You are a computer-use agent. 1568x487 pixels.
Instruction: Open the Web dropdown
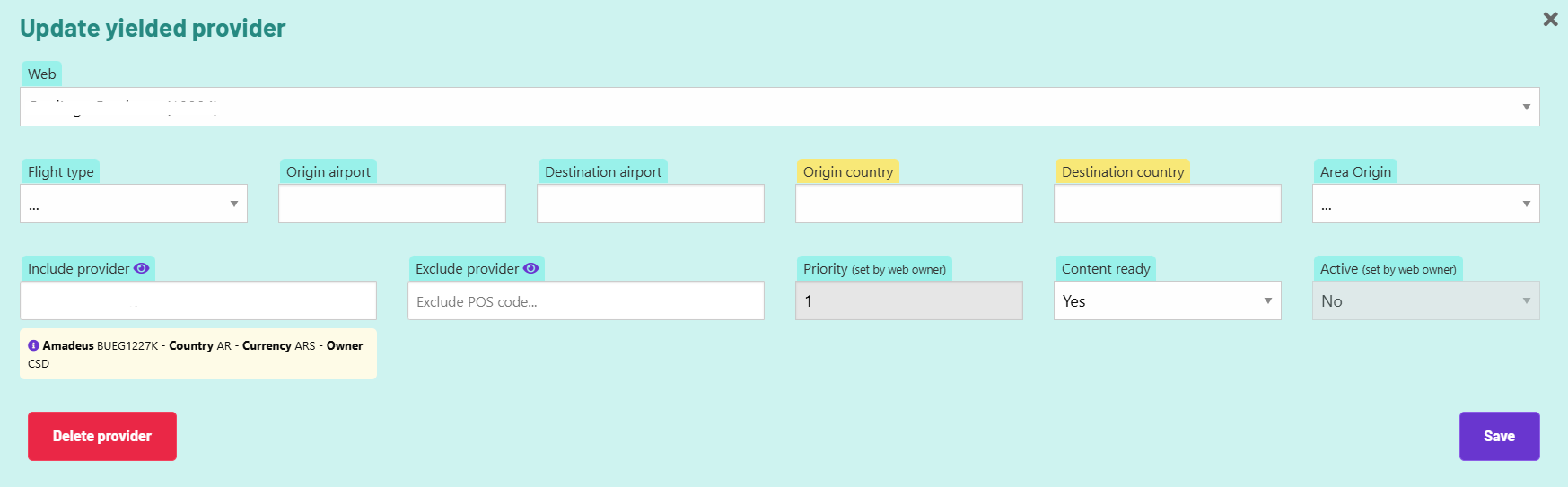tap(779, 107)
